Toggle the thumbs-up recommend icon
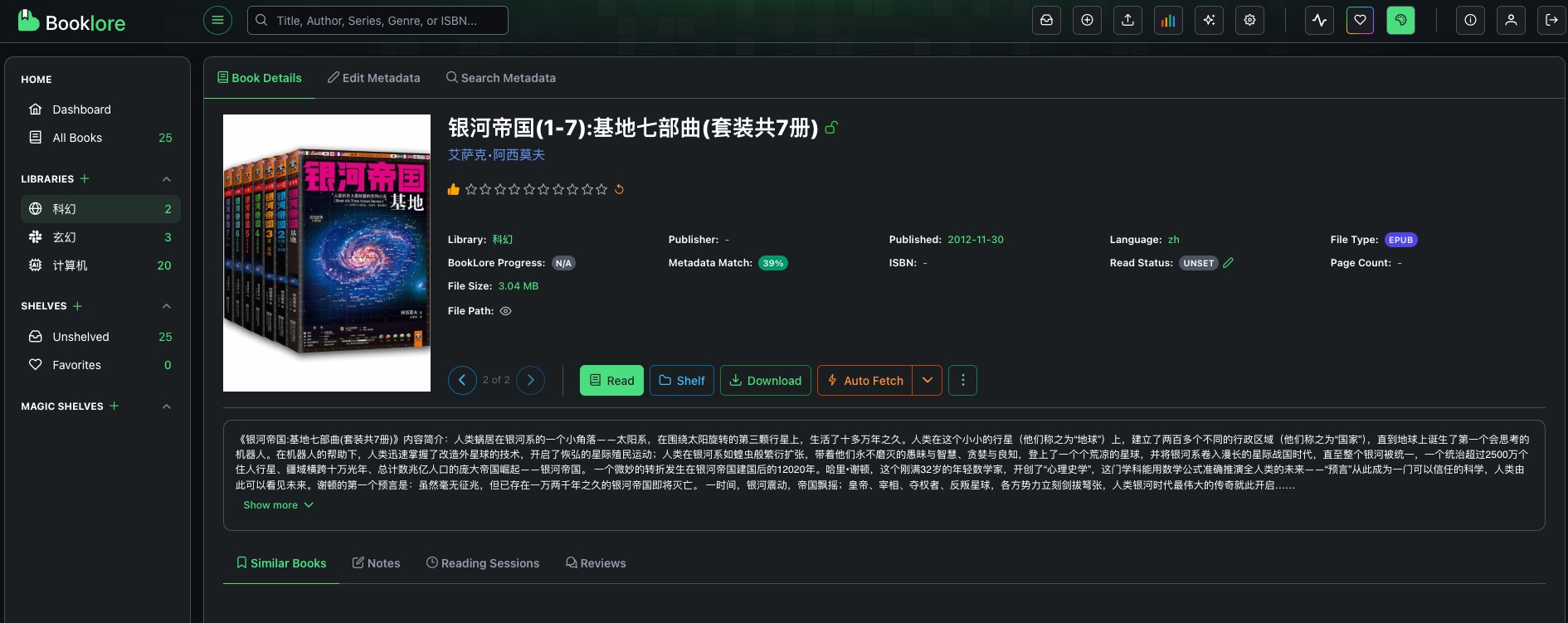This screenshot has height=623, width=1568. (x=454, y=189)
